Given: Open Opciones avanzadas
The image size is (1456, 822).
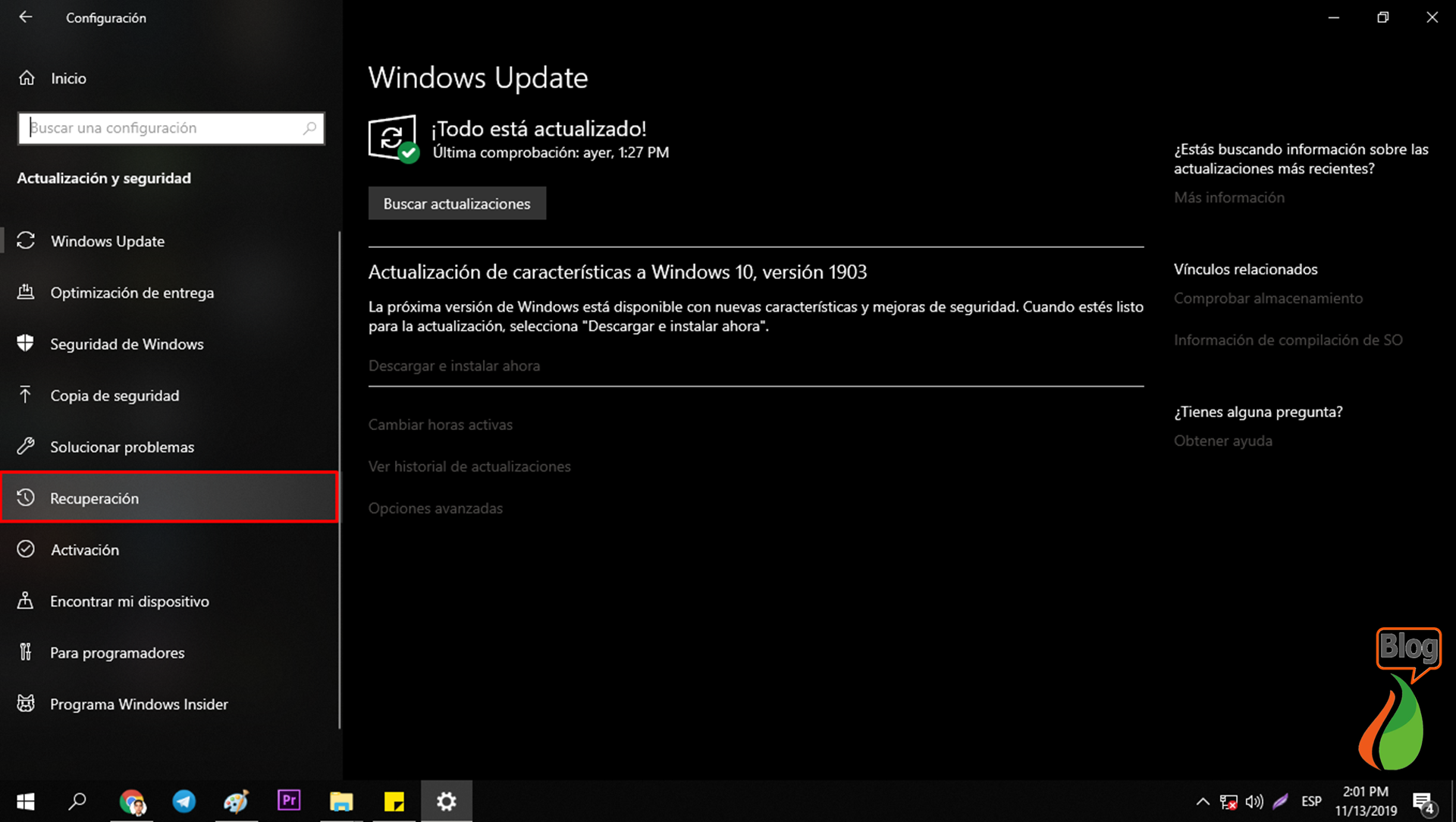Looking at the screenshot, I should [x=435, y=508].
